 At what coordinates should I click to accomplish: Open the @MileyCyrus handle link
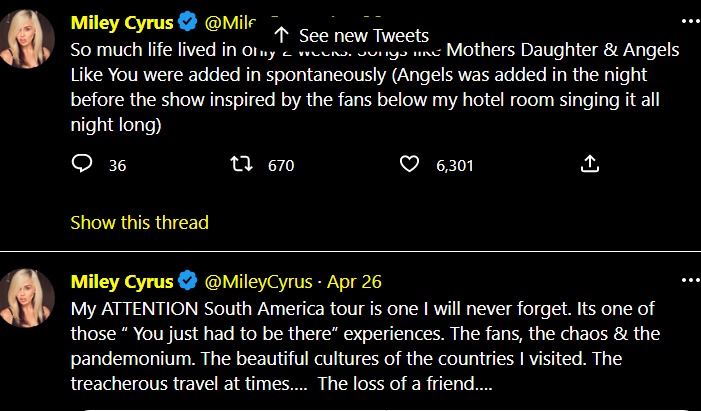coord(258,281)
